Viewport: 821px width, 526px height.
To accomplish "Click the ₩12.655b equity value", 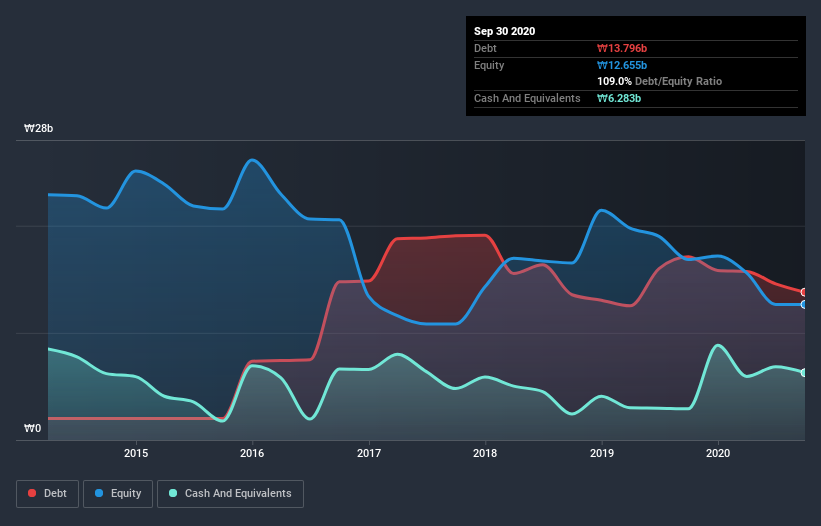I will pyautogui.click(x=622, y=65).
